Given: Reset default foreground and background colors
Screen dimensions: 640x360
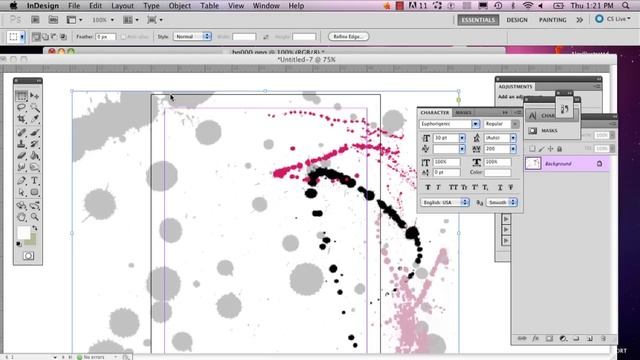Looking at the screenshot, I should [19, 244].
